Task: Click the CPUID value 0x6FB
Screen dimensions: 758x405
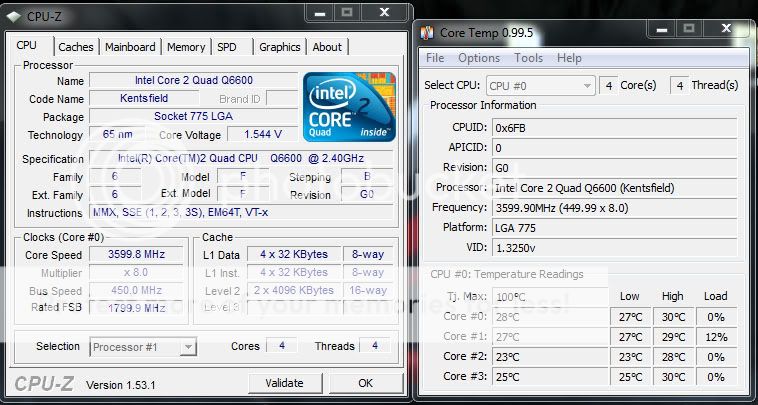Action: (x=614, y=128)
